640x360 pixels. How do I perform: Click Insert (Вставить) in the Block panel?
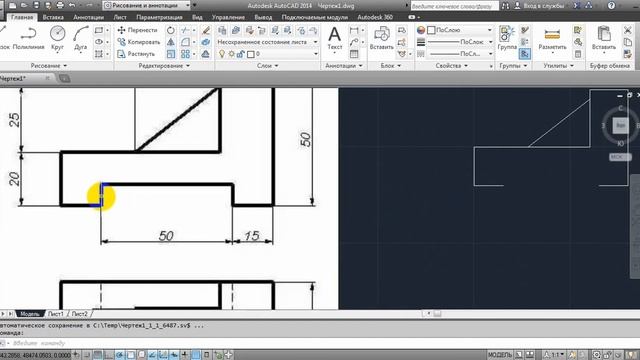(x=382, y=38)
